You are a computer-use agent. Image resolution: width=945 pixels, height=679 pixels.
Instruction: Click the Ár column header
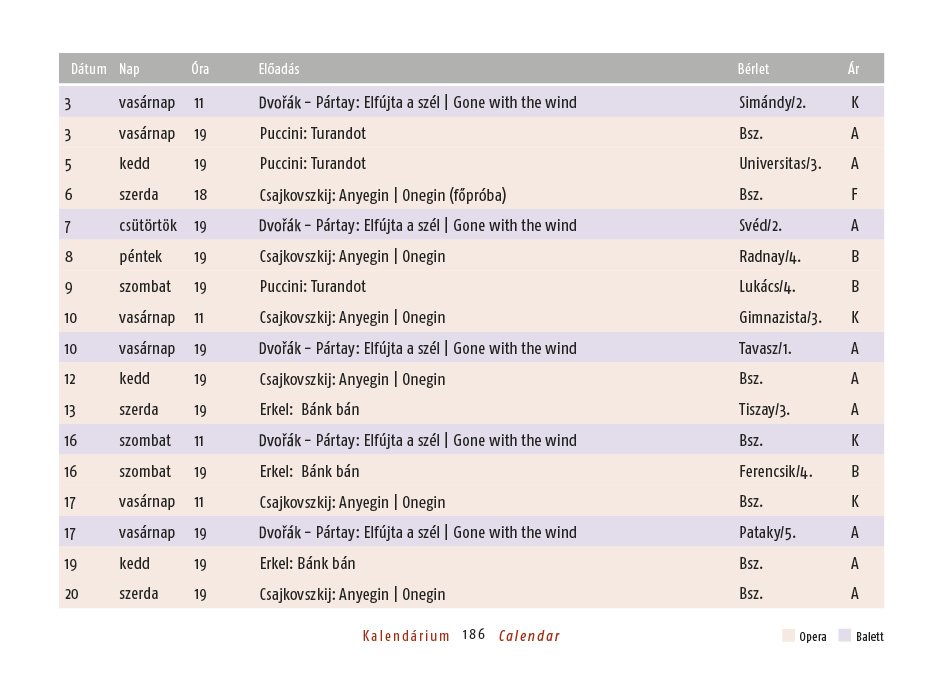[853, 69]
